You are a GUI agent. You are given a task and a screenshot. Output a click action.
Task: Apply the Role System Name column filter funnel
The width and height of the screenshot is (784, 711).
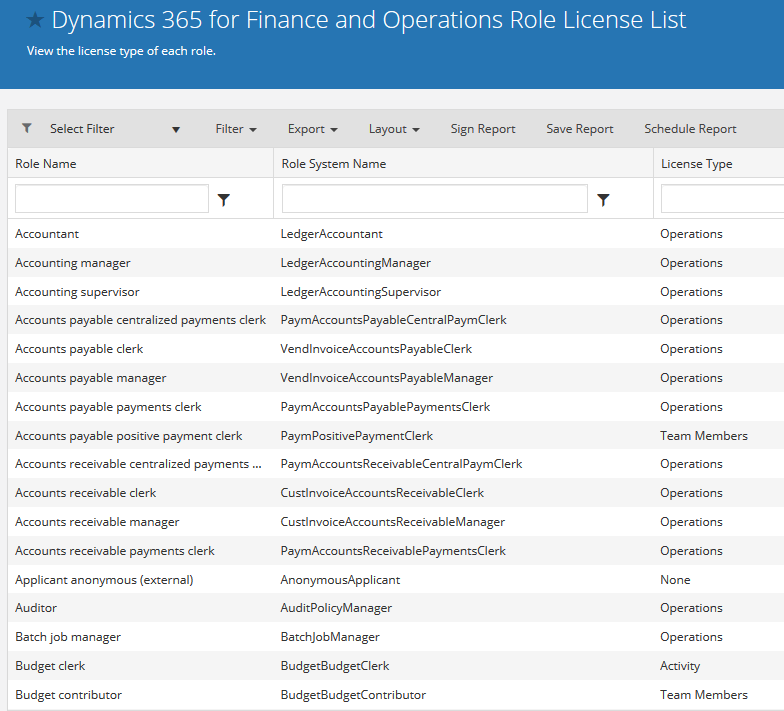604,200
